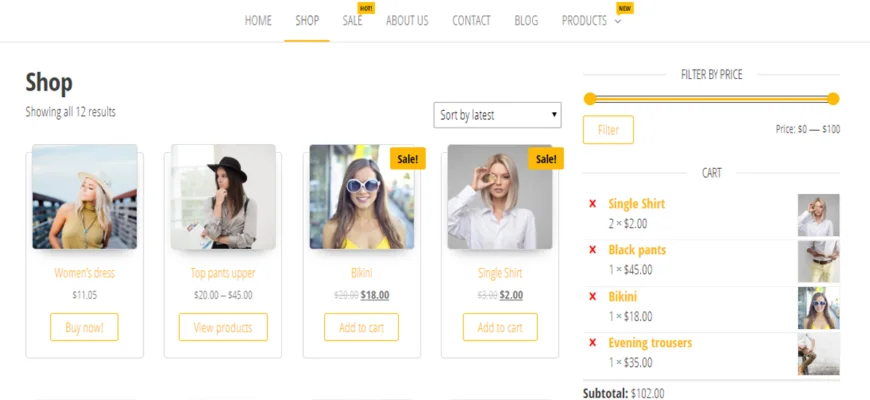Remove Evening trousers from cart
Image resolution: width=870 pixels, height=400 pixels.
(592, 342)
